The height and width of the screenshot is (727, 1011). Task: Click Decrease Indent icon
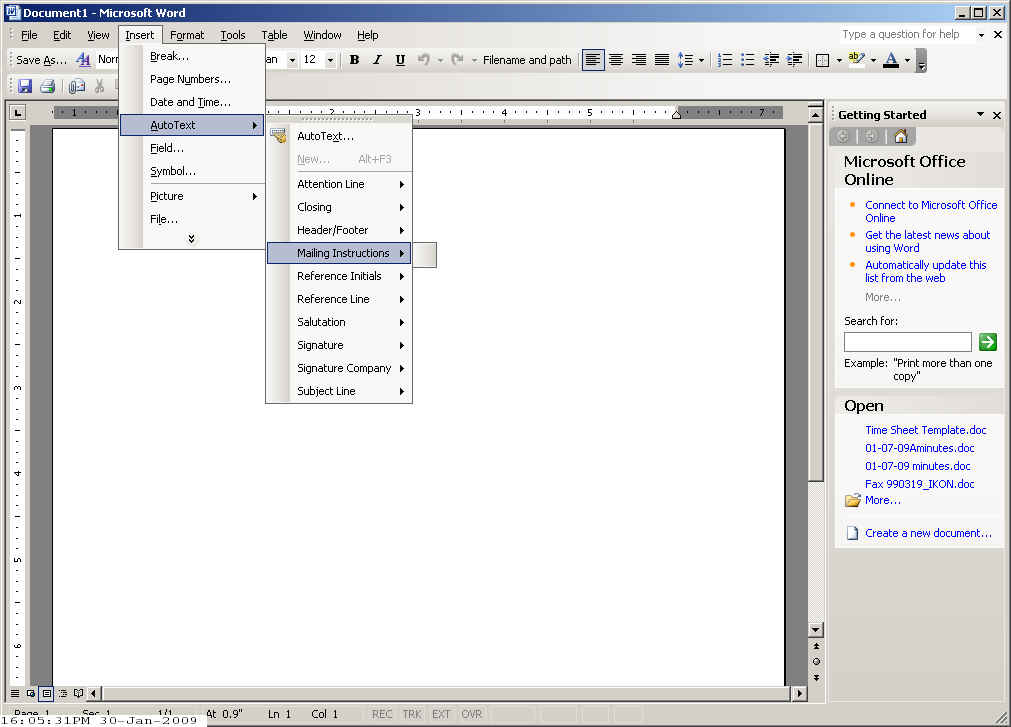coord(771,60)
